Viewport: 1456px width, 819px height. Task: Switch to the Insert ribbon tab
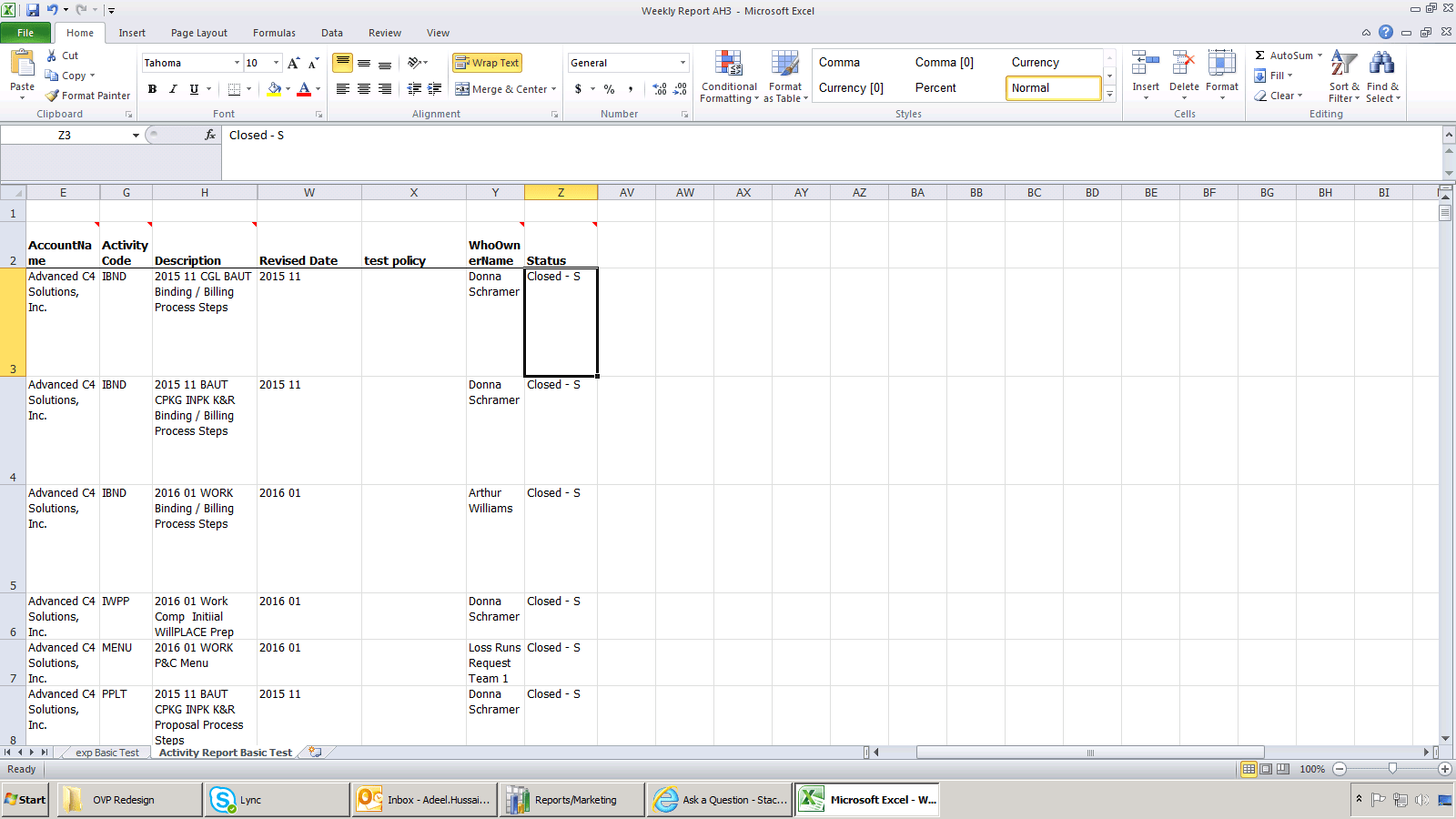pos(132,33)
